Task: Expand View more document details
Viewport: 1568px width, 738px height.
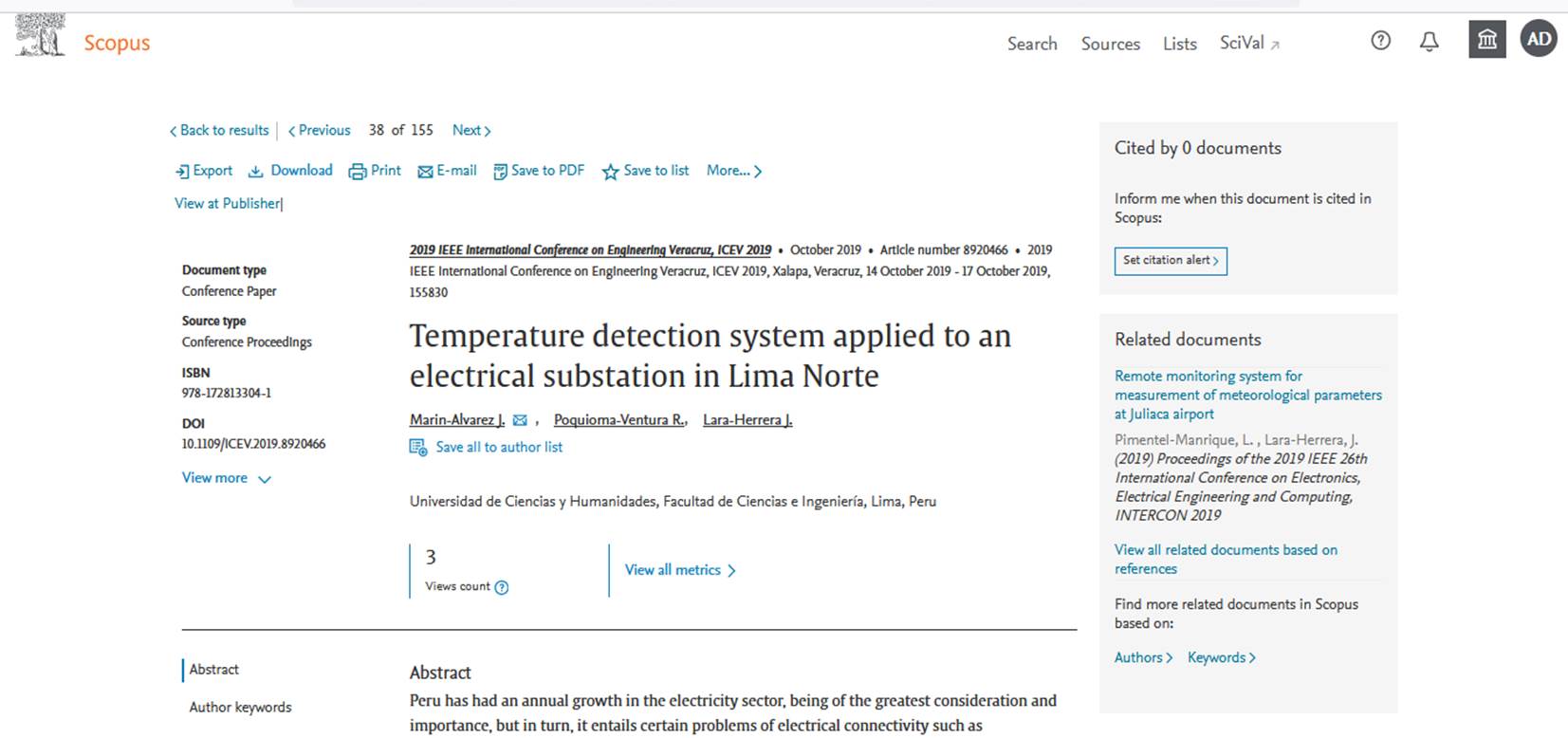Action: pos(227,478)
